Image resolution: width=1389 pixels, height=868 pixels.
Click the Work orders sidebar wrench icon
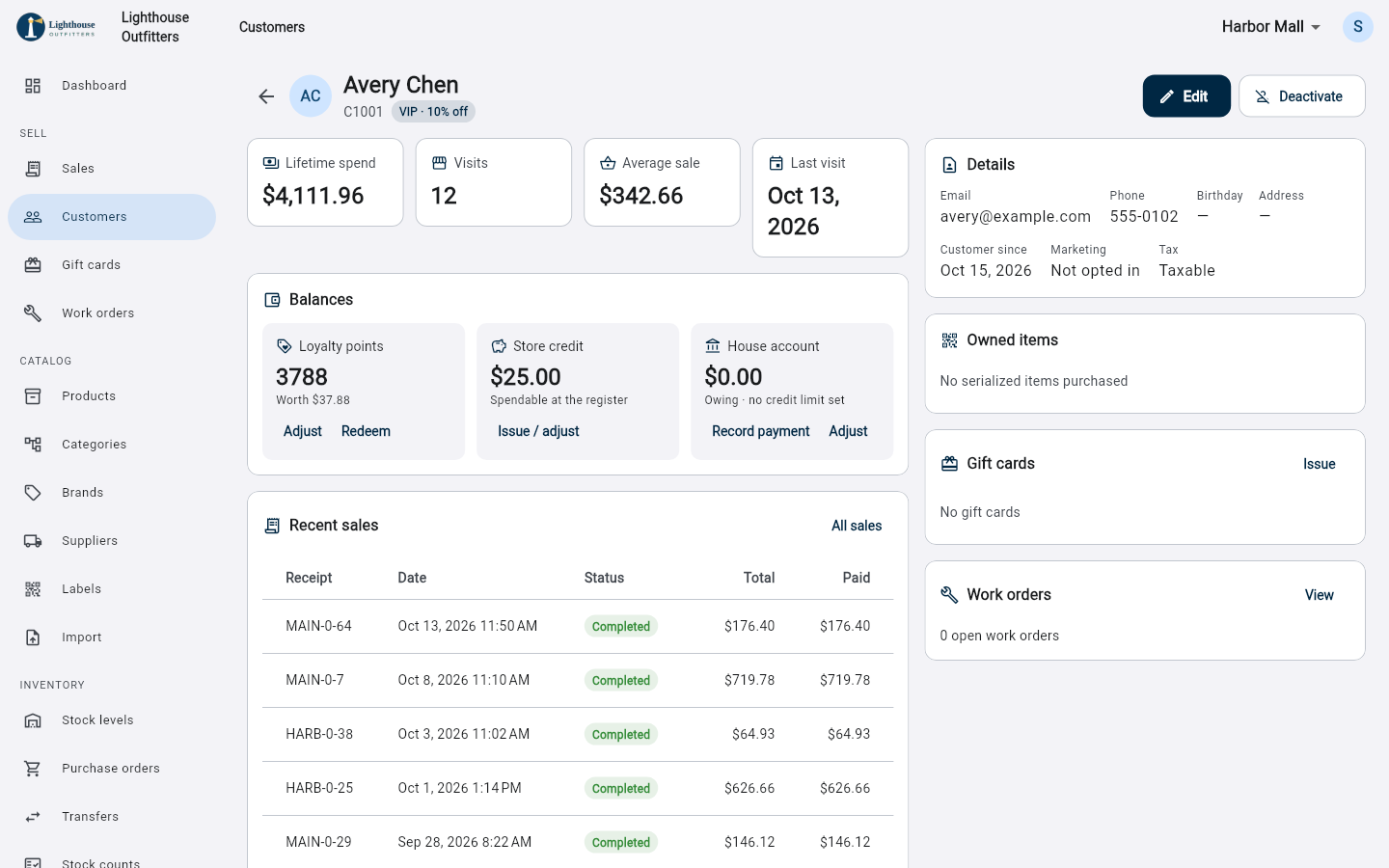pyautogui.click(x=33, y=313)
